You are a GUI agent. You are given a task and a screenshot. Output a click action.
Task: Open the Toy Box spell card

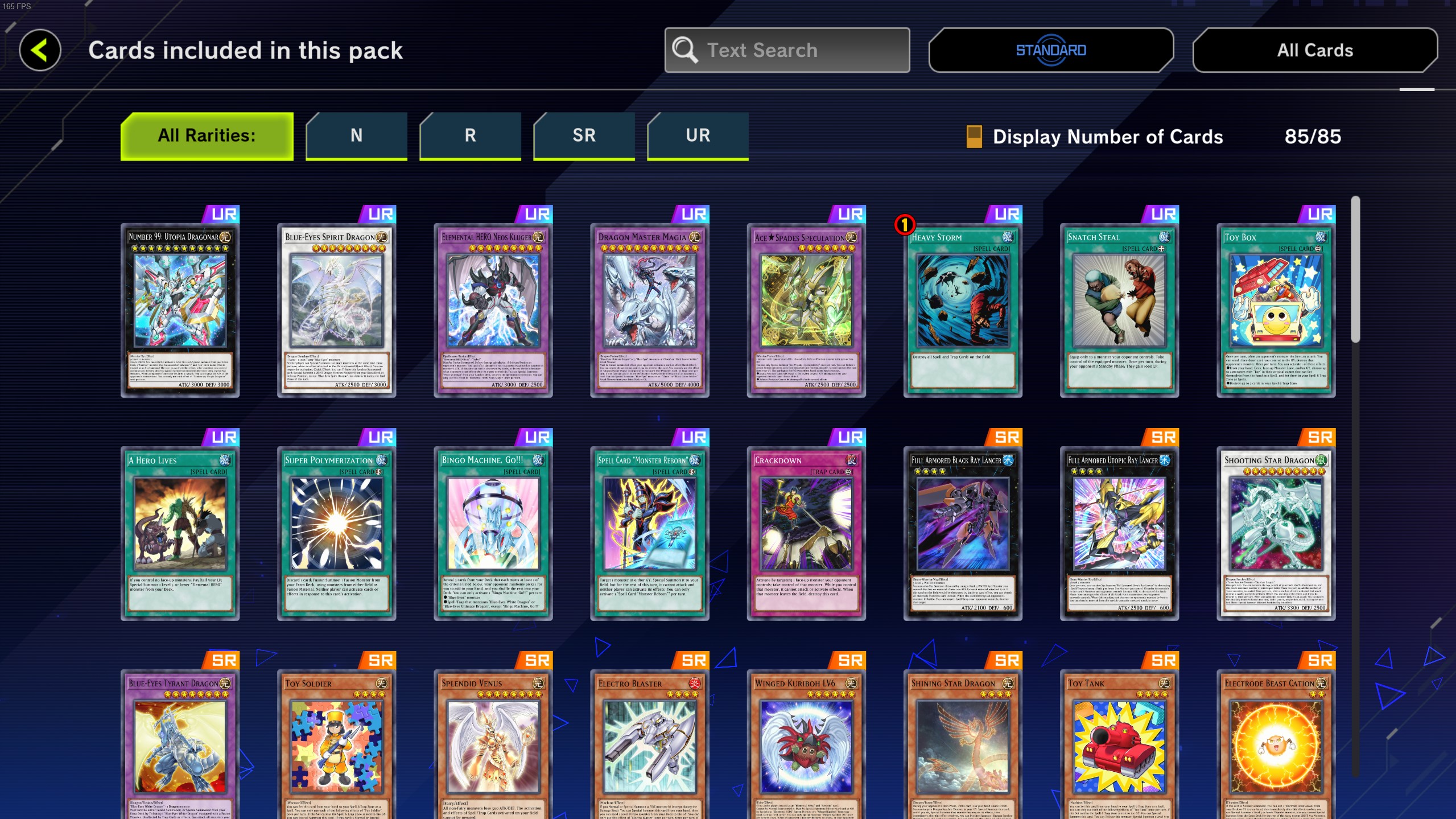(1276, 310)
